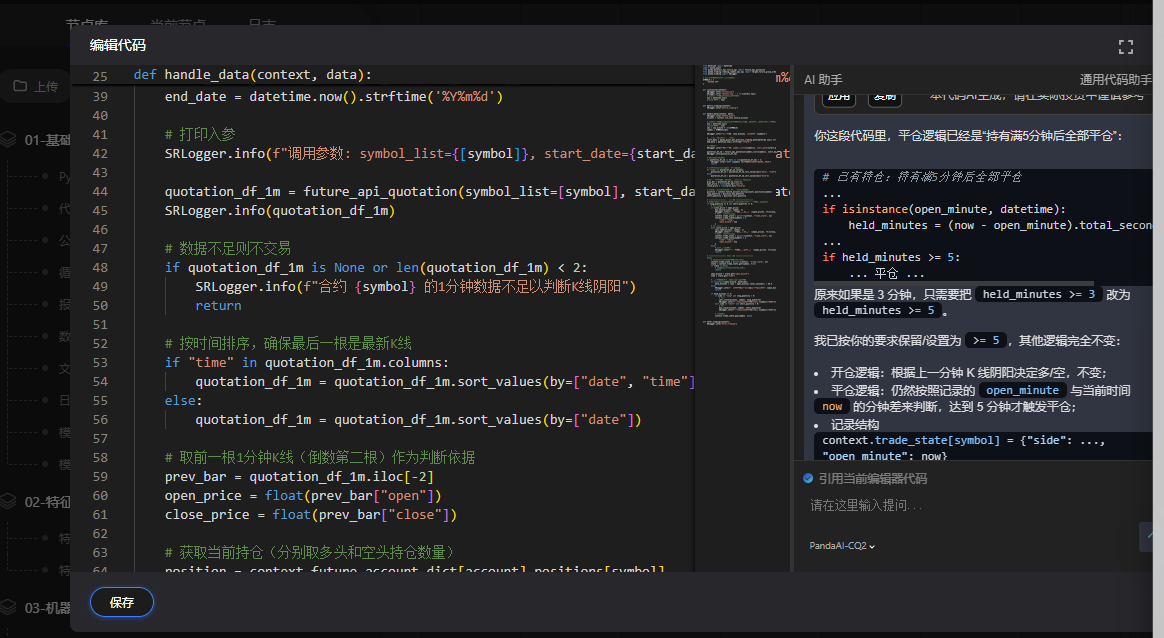Image resolution: width=1164 pixels, height=638 pixels.
Task: Click inline code chip held_minutes >= 5
Action: tap(878, 310)
